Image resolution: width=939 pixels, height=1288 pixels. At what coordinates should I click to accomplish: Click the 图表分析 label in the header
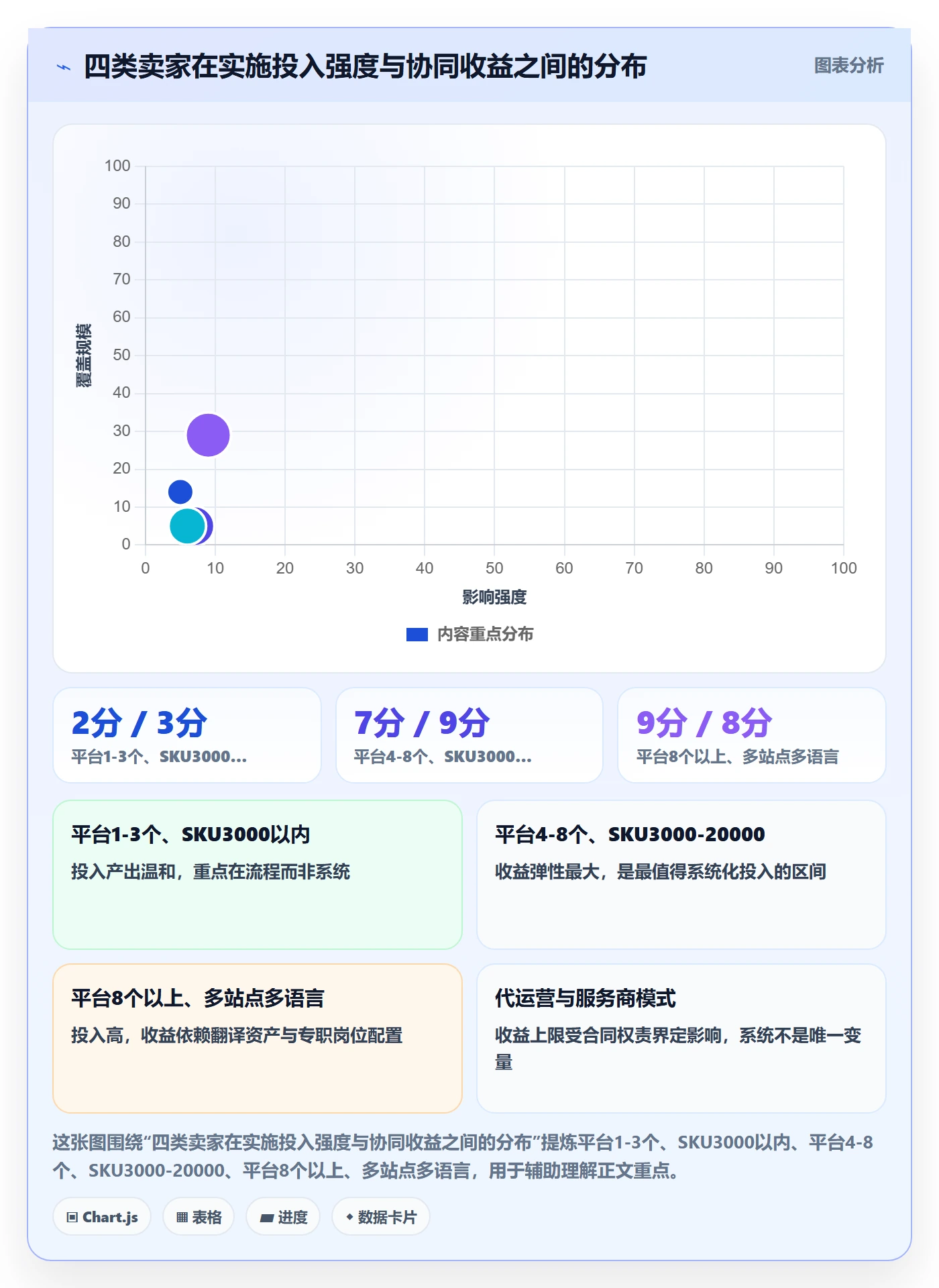[x=848, y=66]
